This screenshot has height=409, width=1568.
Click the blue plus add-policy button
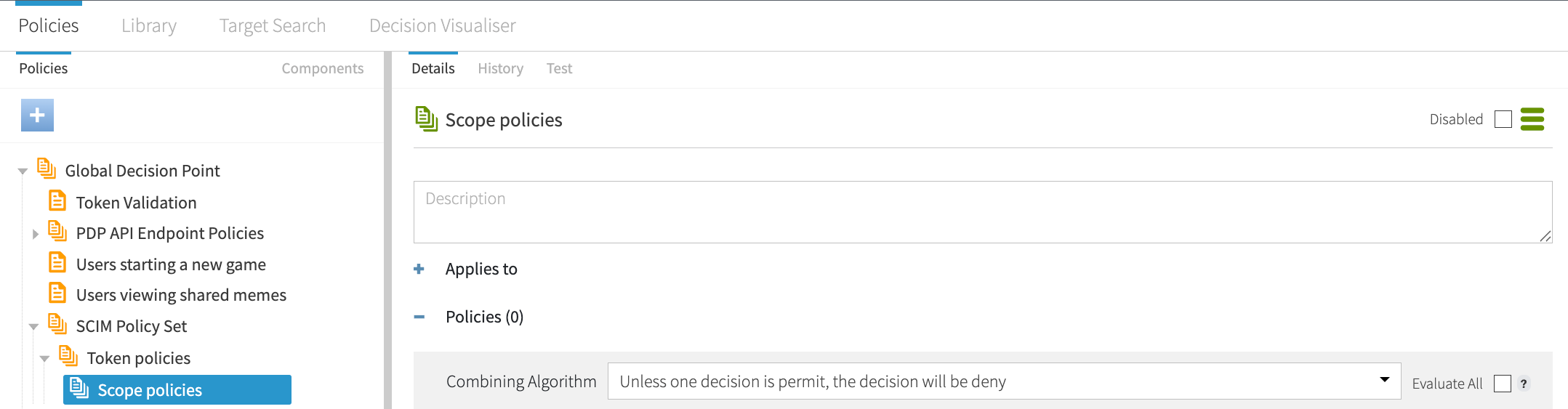[x=37, y=115]
